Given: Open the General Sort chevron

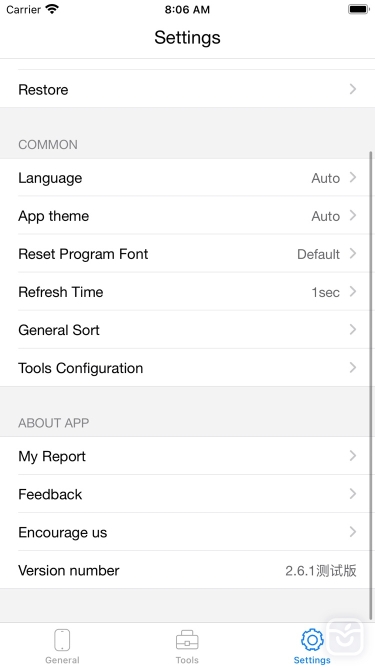Looking at the screenshot, I should click(353, 330).
